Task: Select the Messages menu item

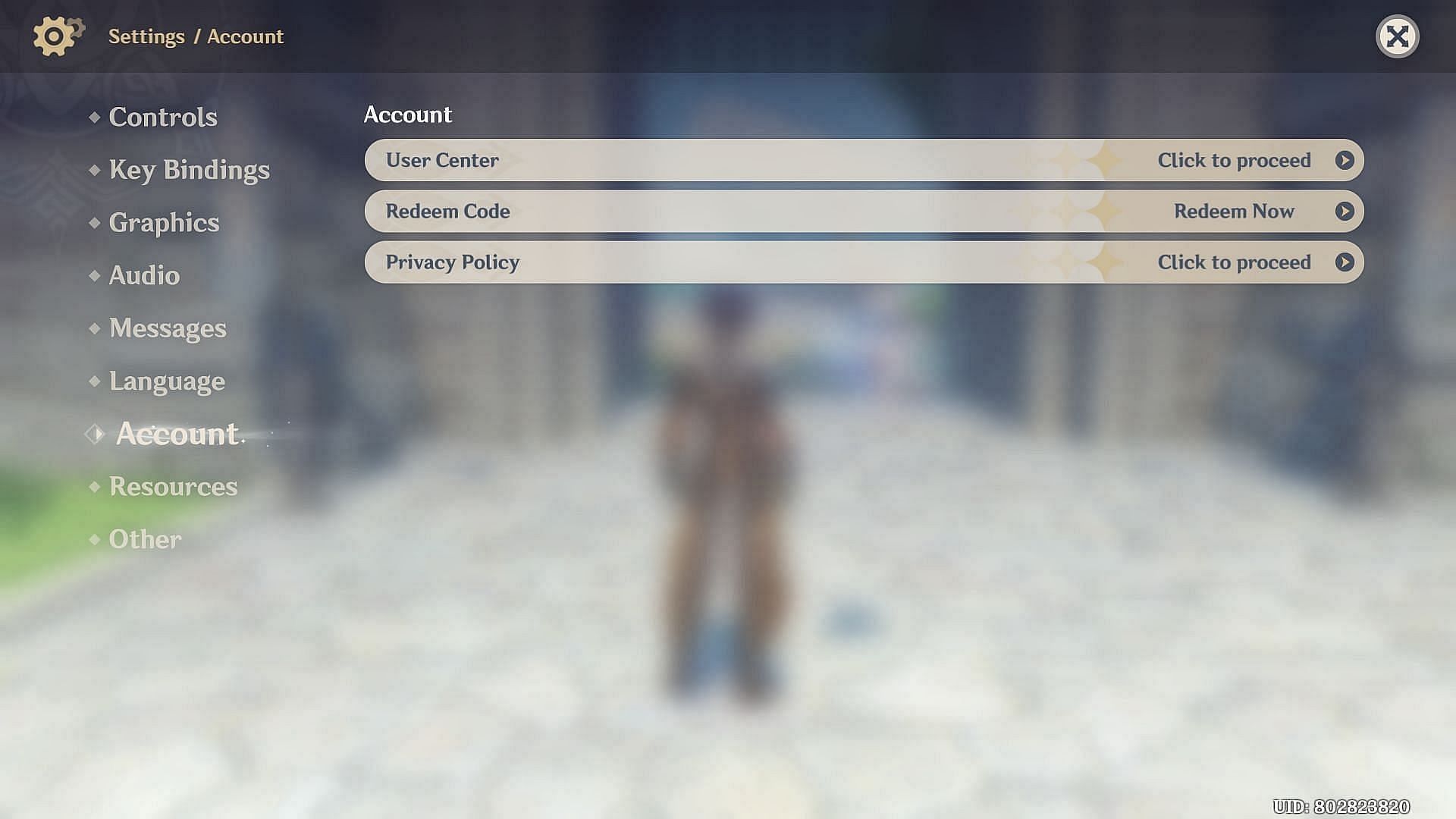Action: pos(167,327)
